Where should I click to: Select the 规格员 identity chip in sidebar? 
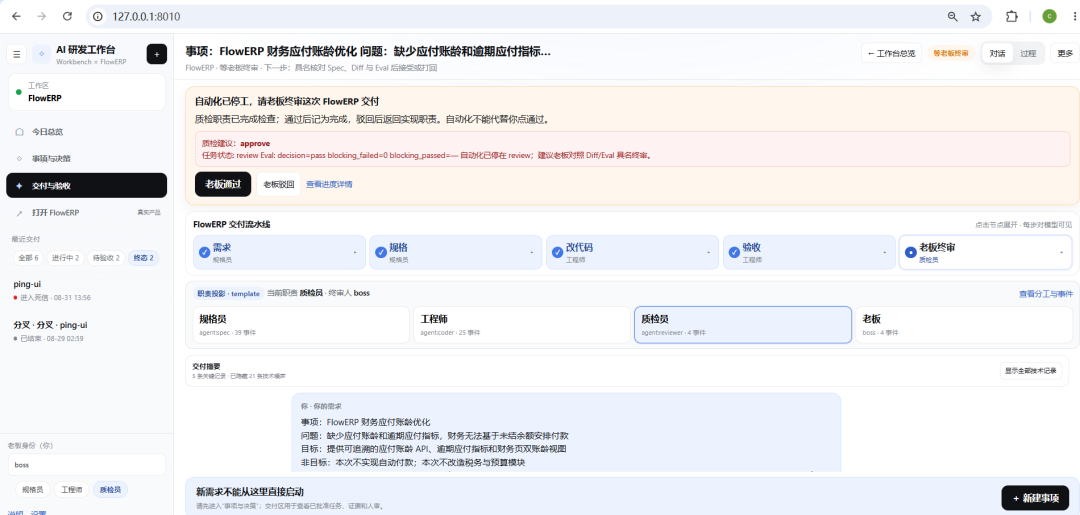(32, 490)
